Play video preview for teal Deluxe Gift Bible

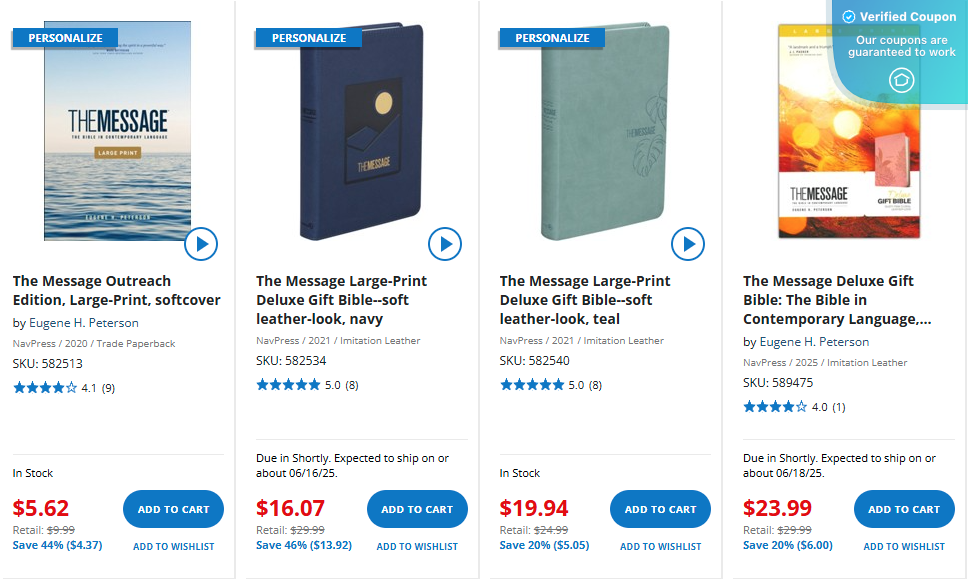(688, 243)
